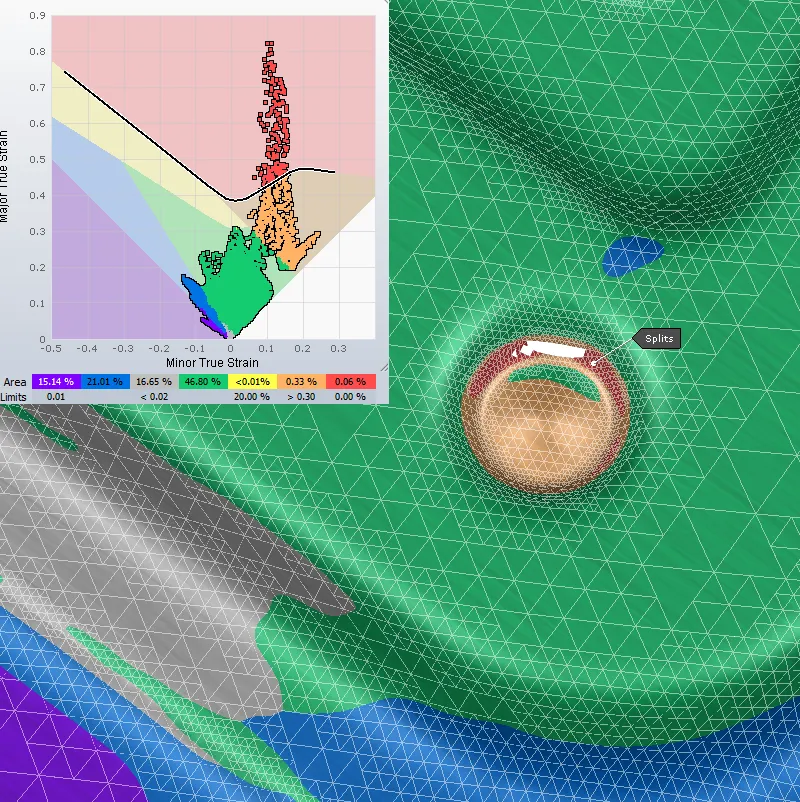Click the Minor True Strain axis label

211,362
